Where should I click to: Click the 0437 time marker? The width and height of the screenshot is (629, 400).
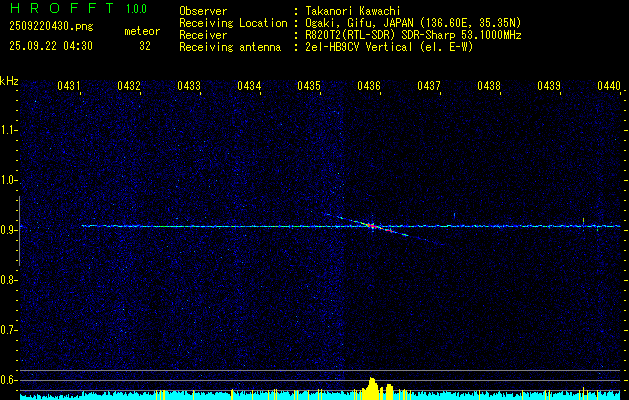(429, 86)
